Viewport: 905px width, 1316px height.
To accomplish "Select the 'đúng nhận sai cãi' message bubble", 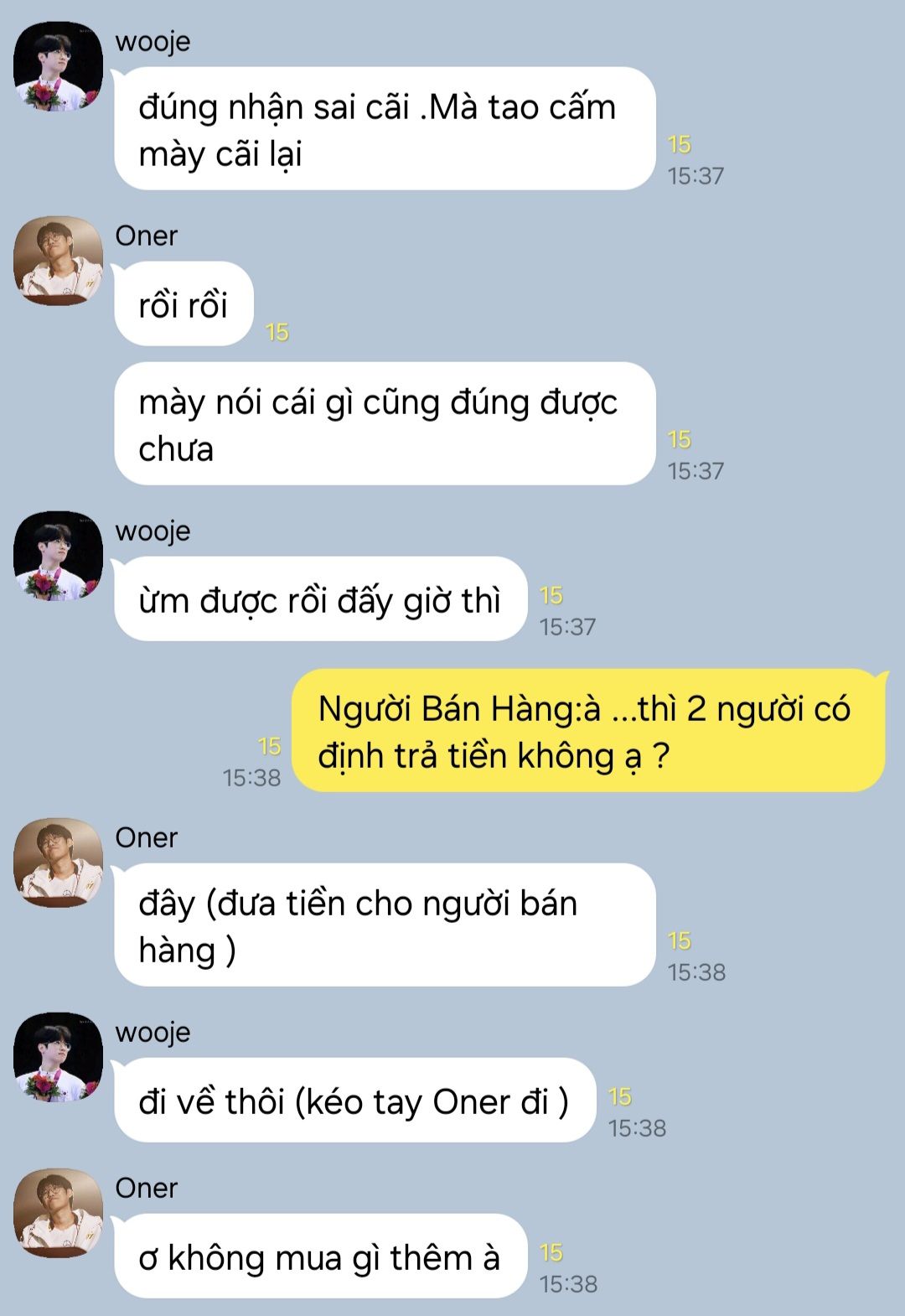I will tap(385, 128).
